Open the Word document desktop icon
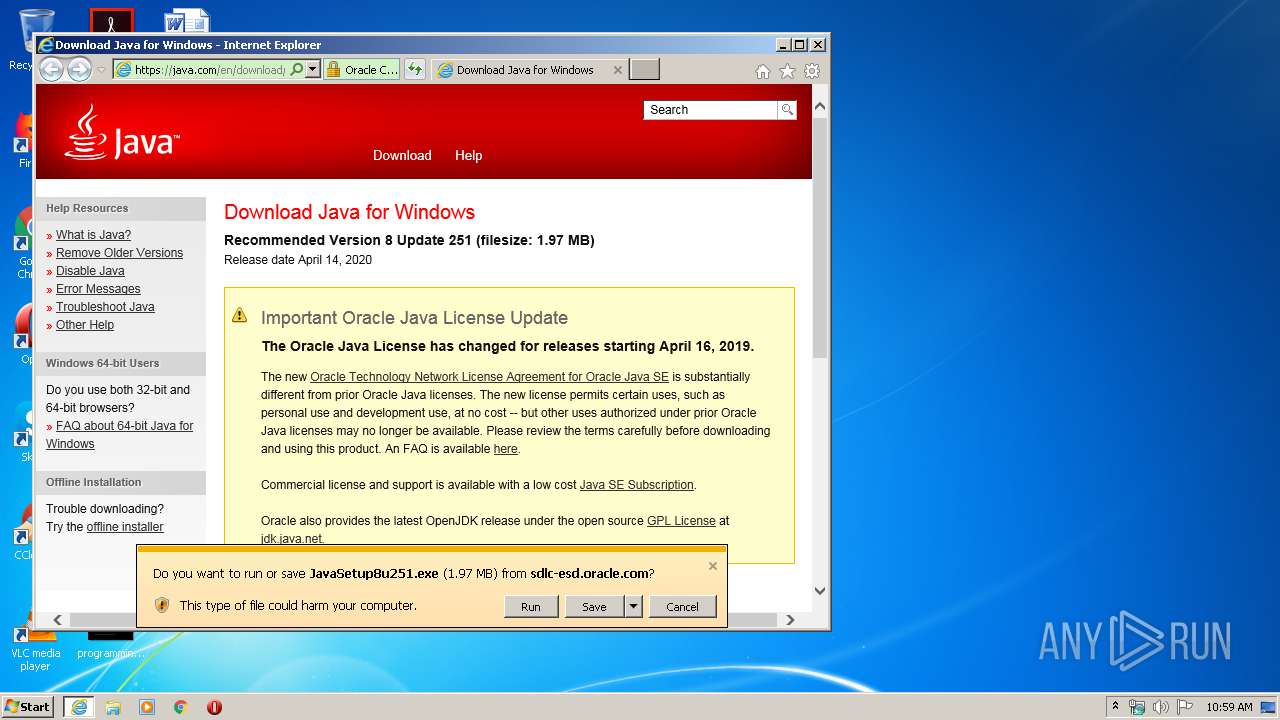This screenshot has height=720, width=1280. (x=187, y=22)
